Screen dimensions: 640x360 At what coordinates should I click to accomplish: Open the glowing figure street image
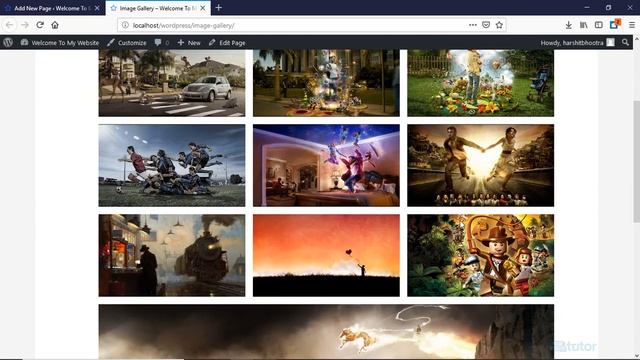click(x=326, y=83)
